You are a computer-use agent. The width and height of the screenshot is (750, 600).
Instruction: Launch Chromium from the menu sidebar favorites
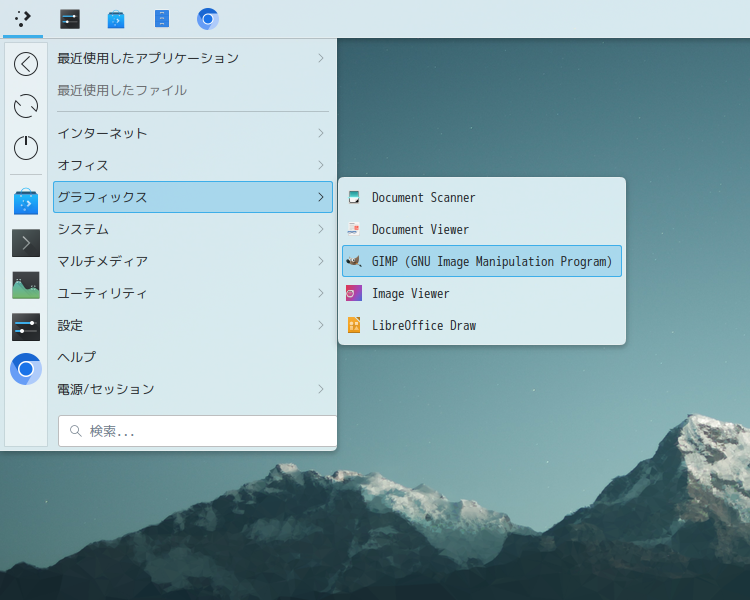[x=26, y=369]
